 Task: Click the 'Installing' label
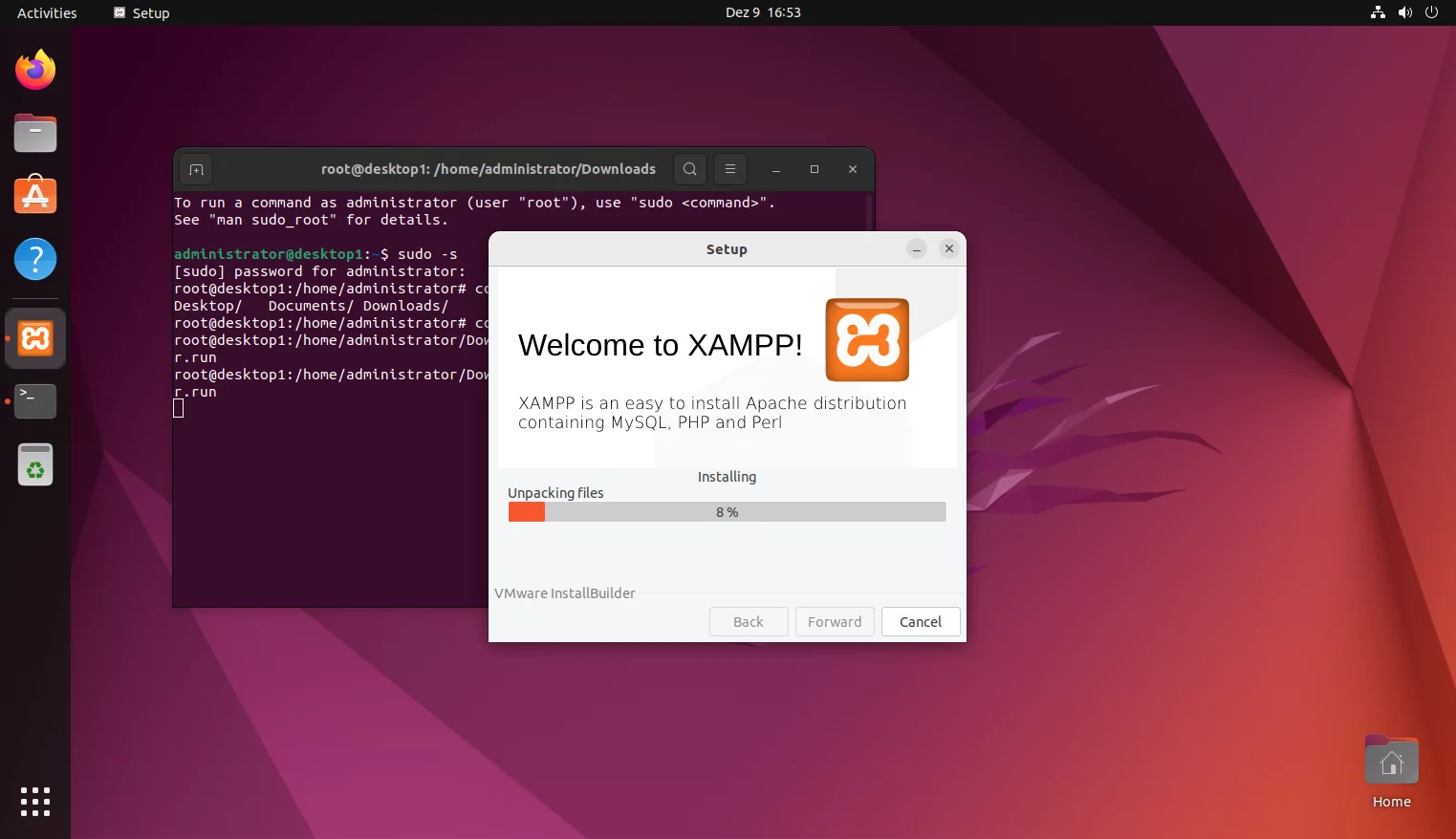tap(727, 477)
